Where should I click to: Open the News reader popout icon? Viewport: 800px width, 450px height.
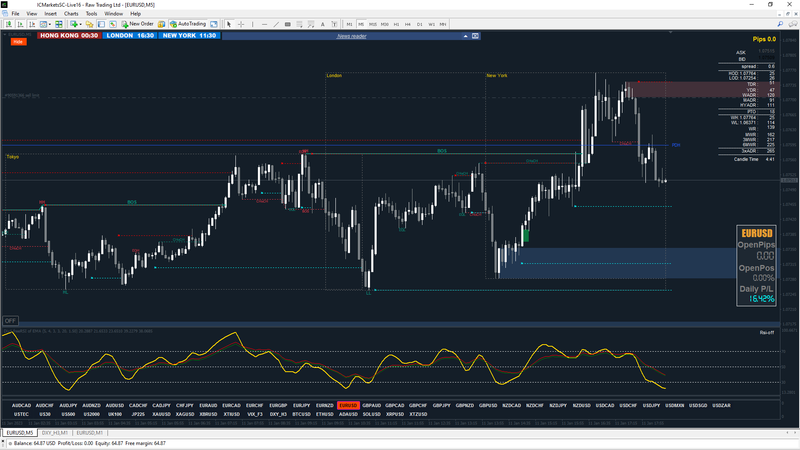476,36
